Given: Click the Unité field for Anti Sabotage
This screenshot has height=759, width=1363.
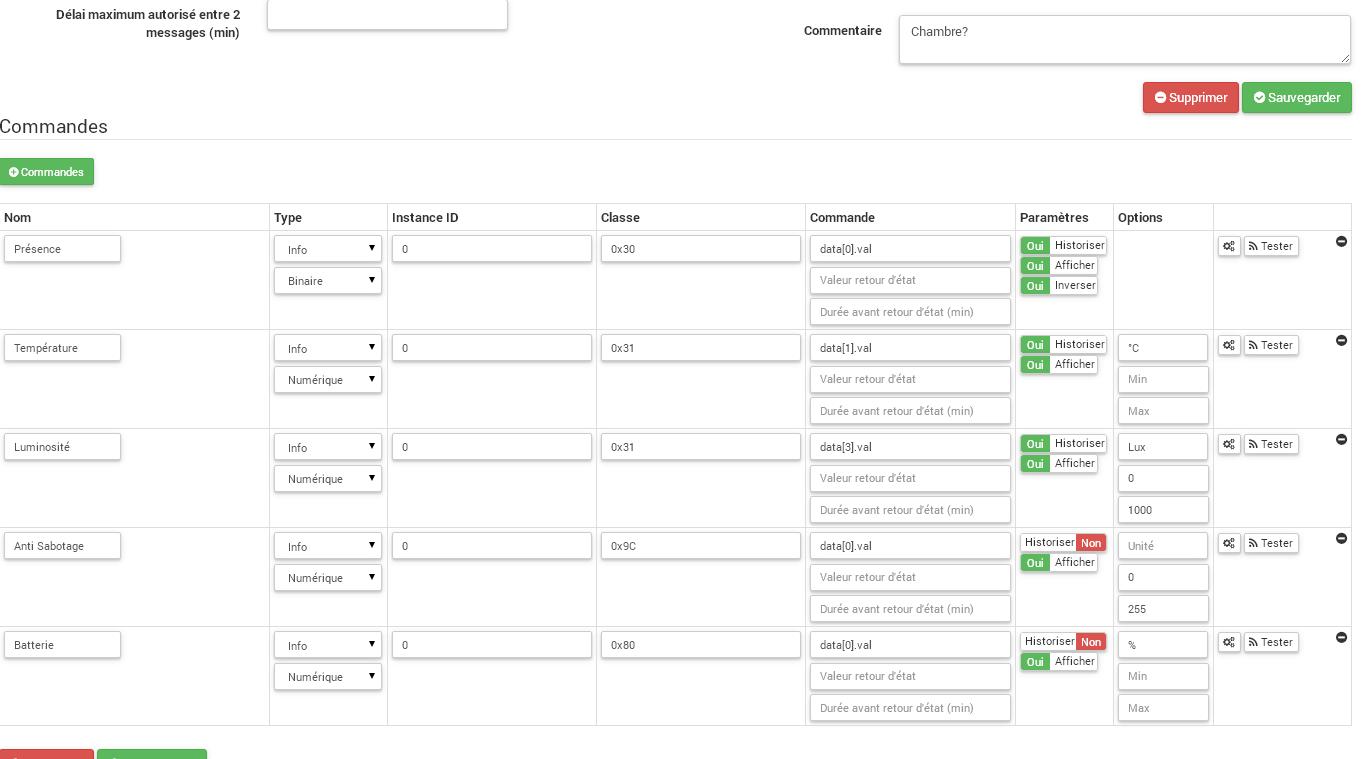Looking at the screenshot, I should 1163,546.
